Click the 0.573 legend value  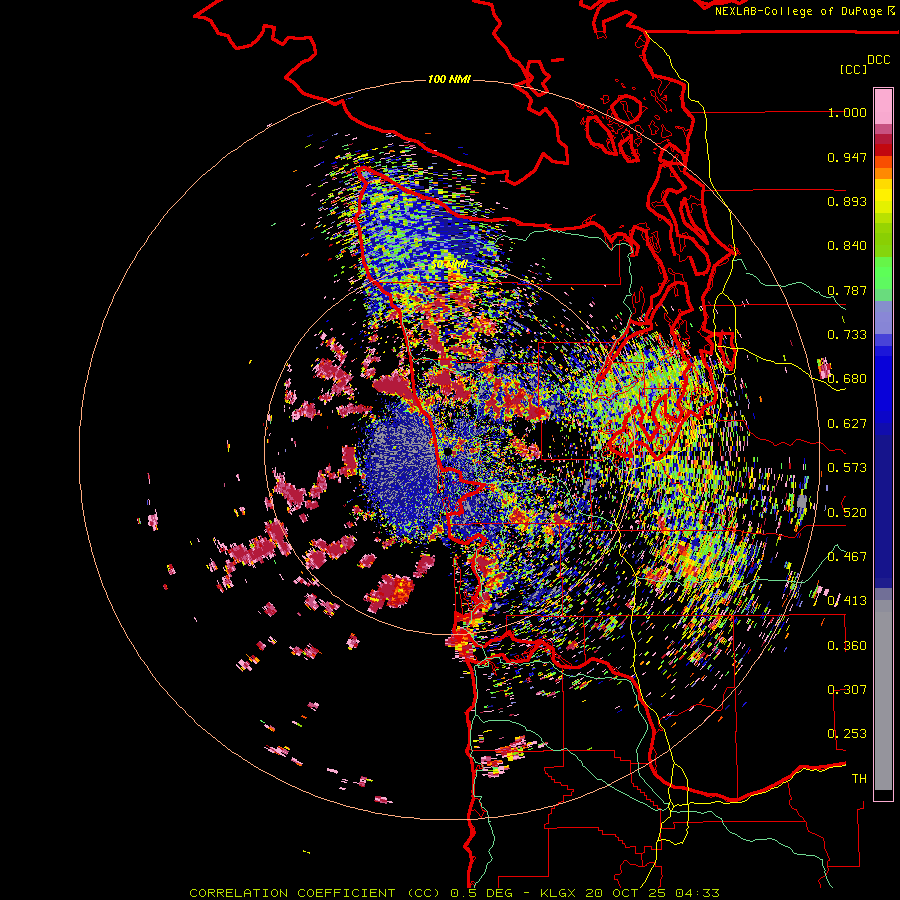click(x=847, y=468)
